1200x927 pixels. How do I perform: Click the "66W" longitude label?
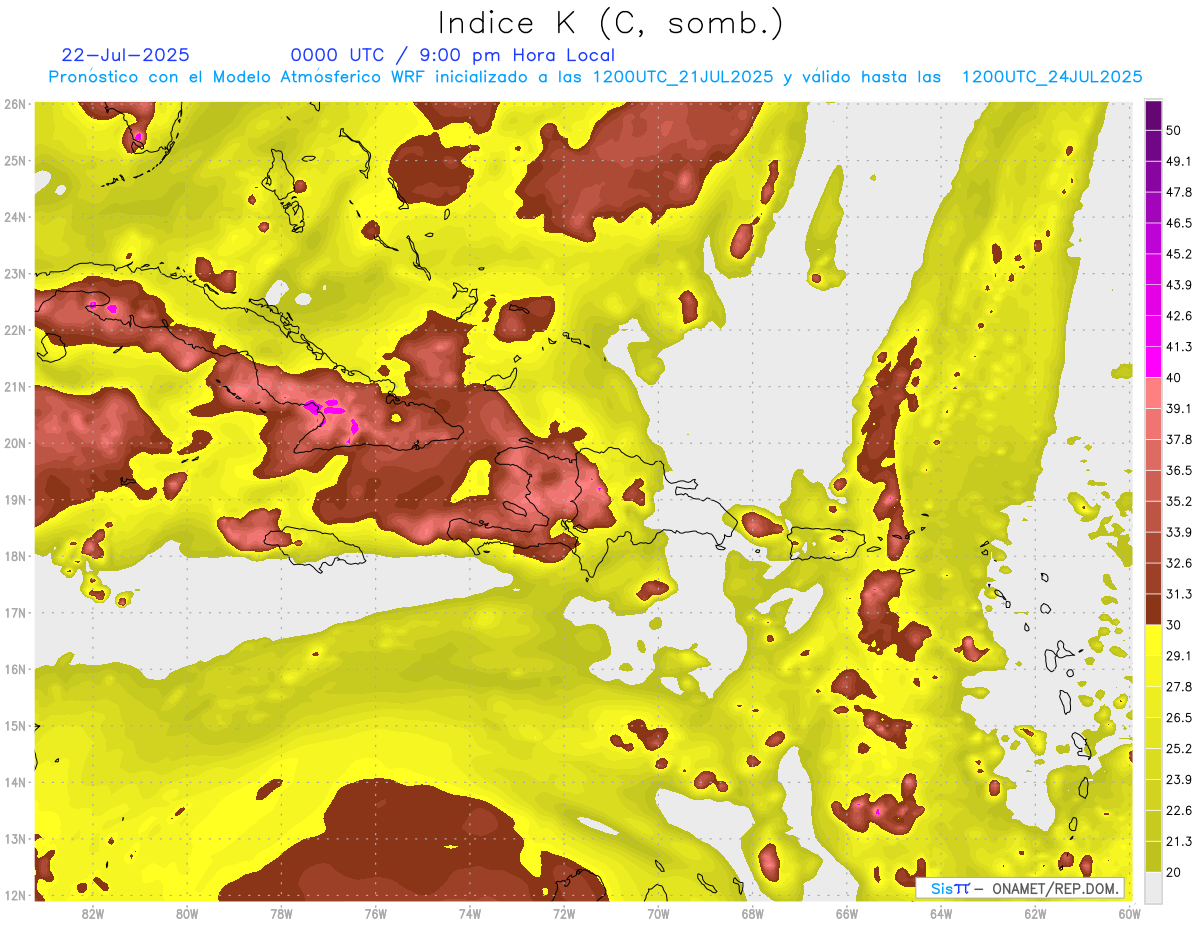847,914
